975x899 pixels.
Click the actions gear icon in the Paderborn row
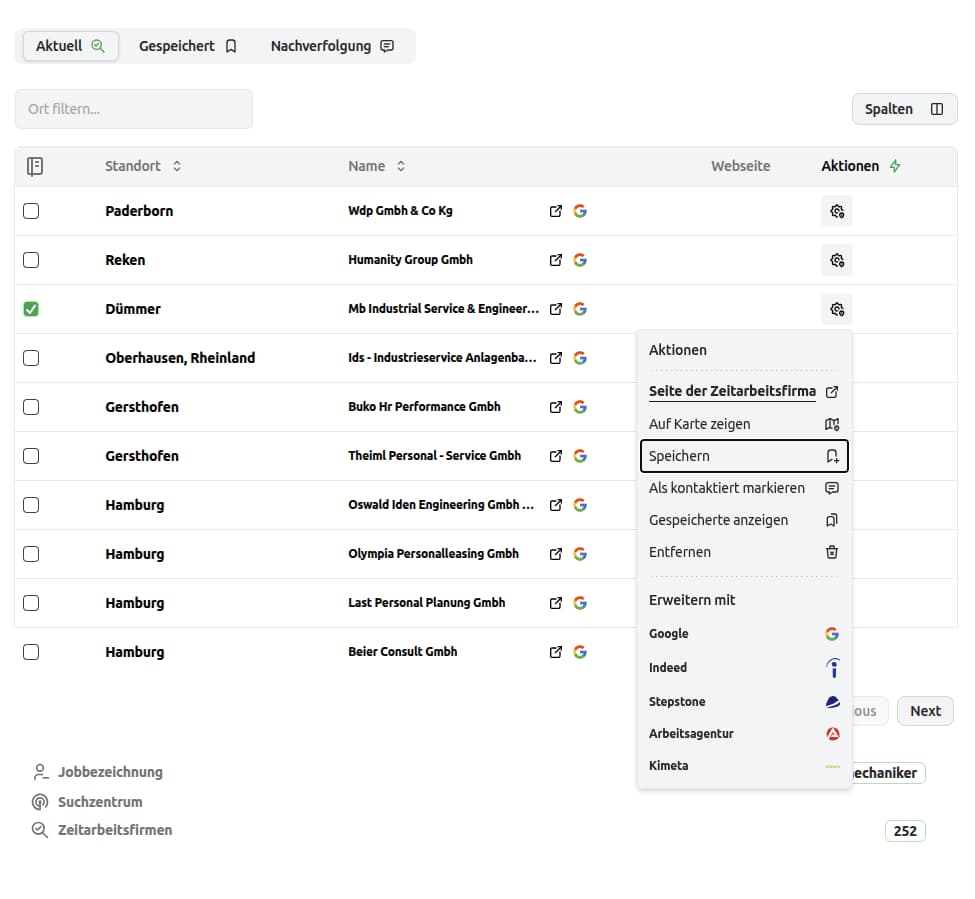pyautogui.click(x=837, y=211)
